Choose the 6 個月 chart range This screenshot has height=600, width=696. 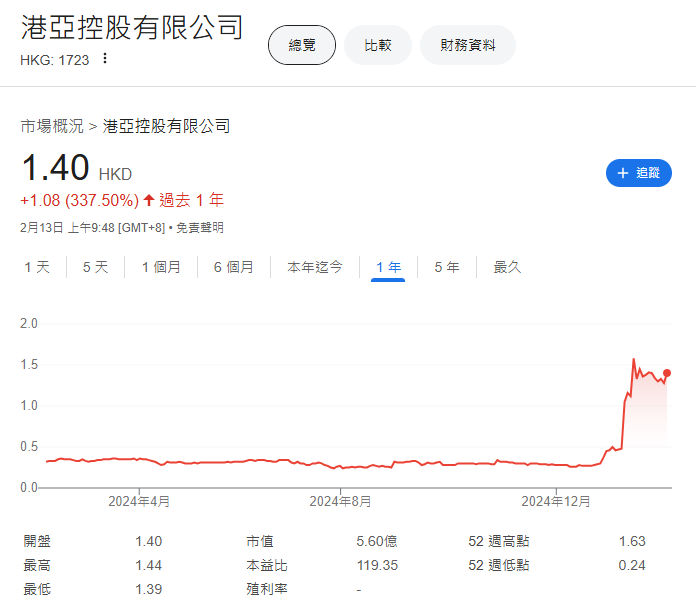tap(233, 267)
